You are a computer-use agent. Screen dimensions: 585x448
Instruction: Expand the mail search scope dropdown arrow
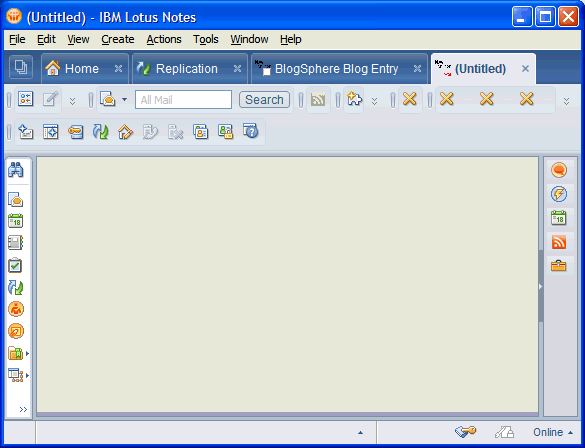pyautogui.click(x=125, y=100)
